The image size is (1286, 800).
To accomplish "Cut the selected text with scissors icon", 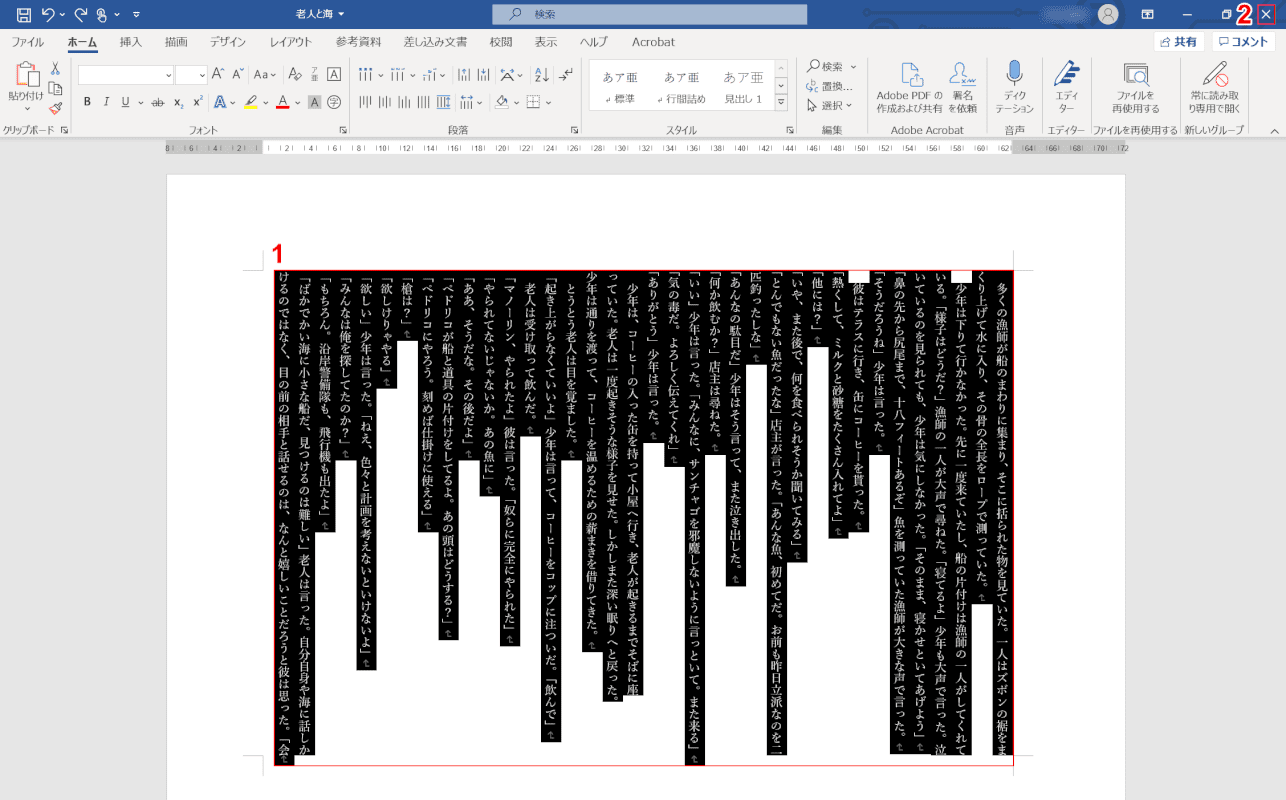I will pyautogui.click(x=55, y=69).
